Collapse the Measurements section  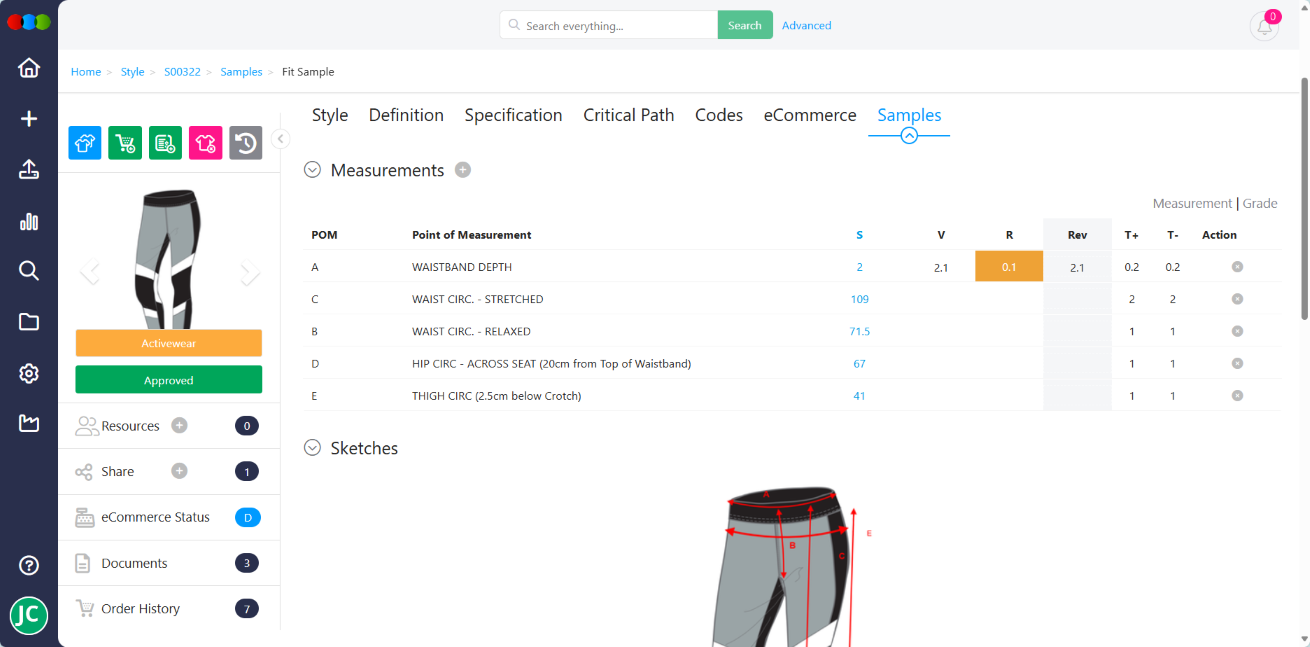pyautogui.click(x=312, y=170)
